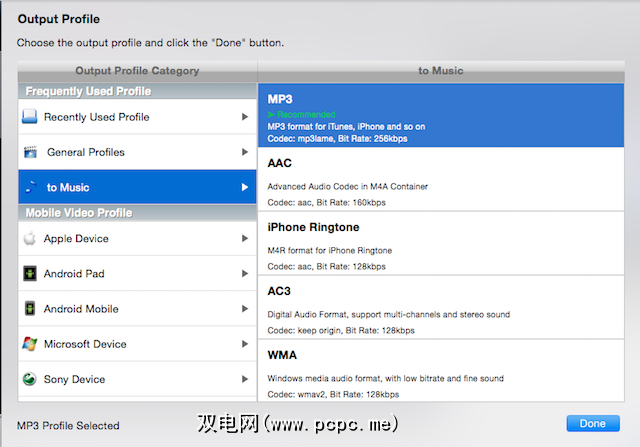Click 'Codec: mp3lame, Bit Rate: 256kbps' text

[x=337, y=139]
